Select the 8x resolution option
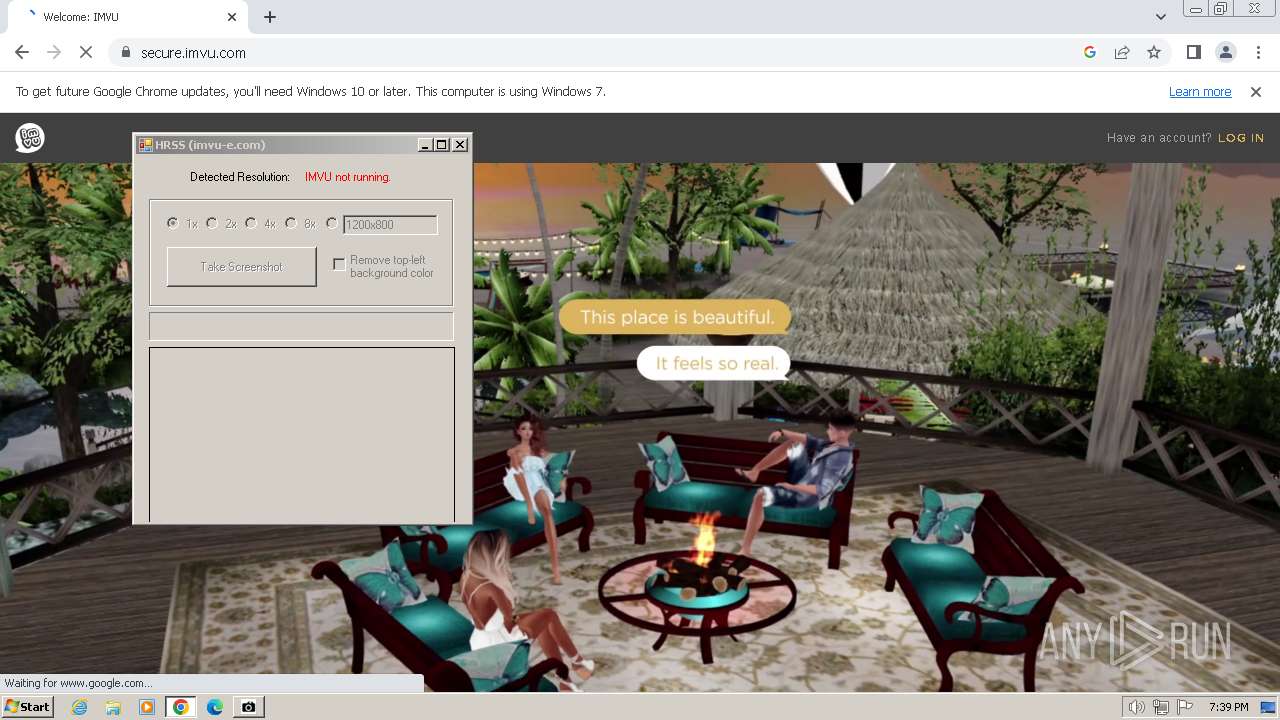This screenshot has width=1280, height=720. (291, 223)
